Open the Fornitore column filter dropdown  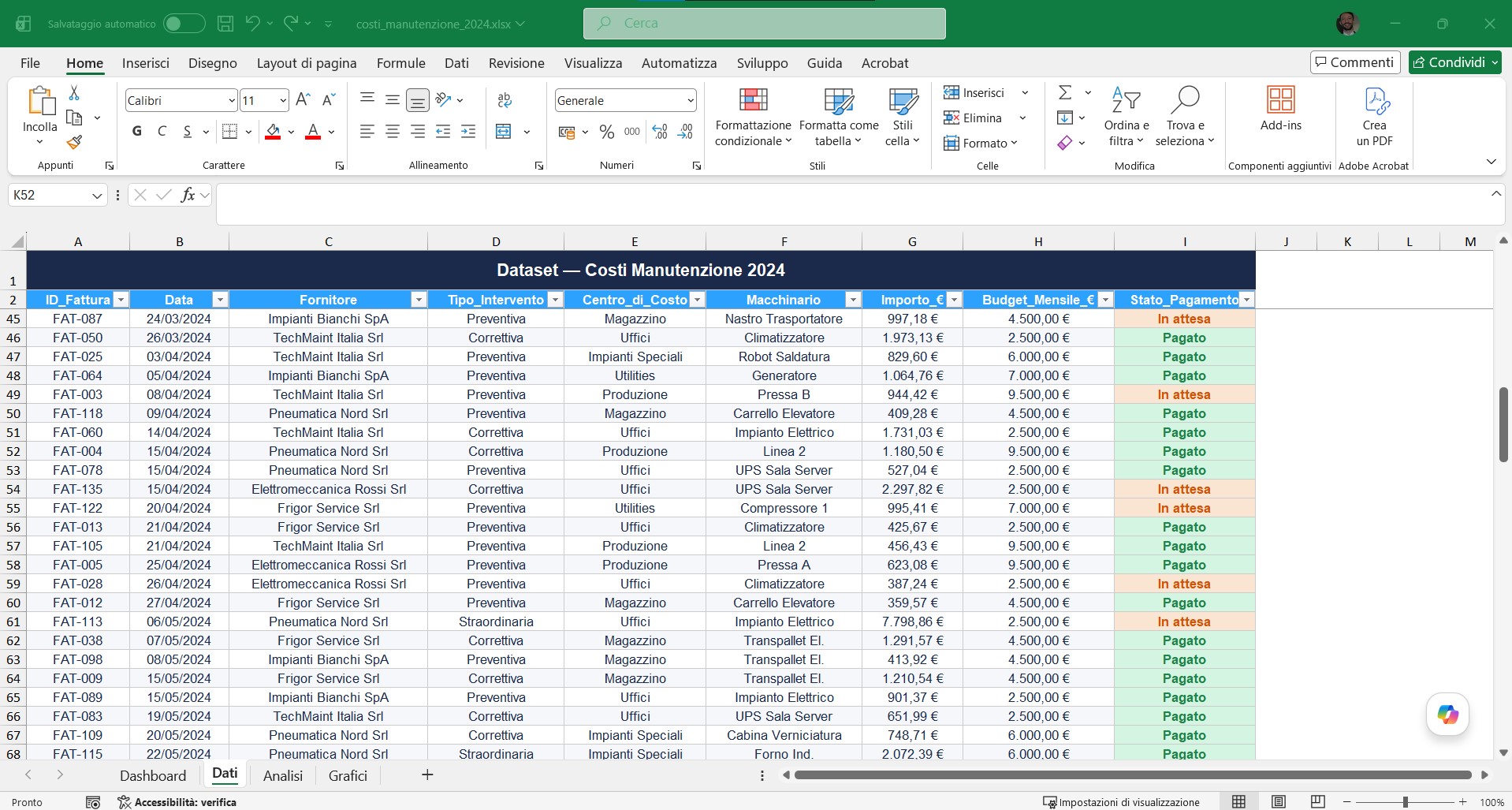click(x=419, y=300)
